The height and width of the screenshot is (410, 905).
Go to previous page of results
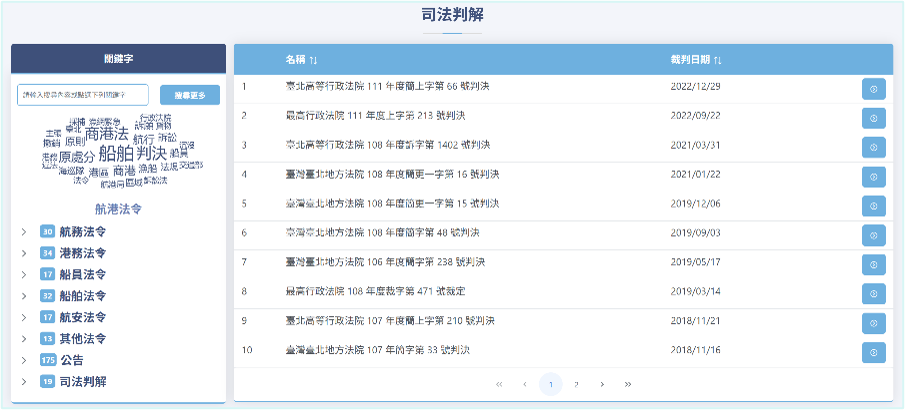click(525, 384)
